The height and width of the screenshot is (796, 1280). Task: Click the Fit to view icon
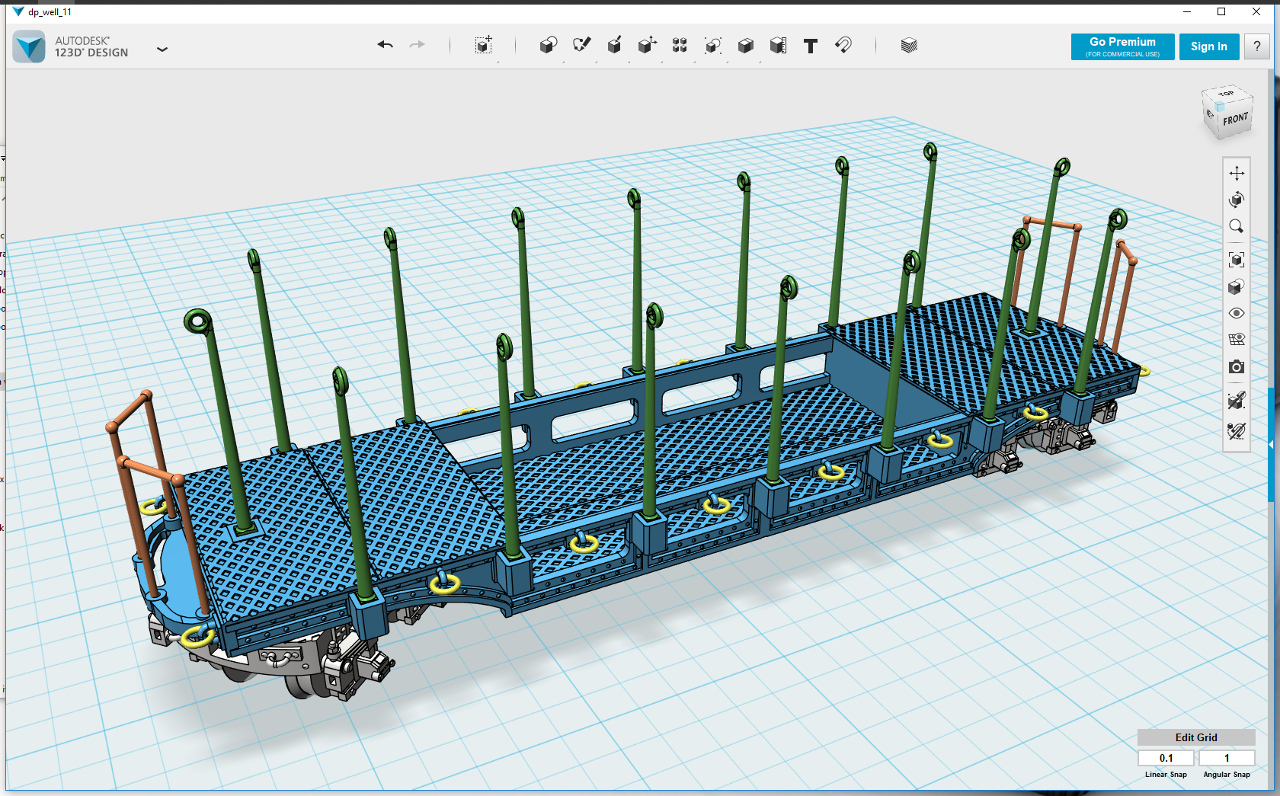point(1237,260)
